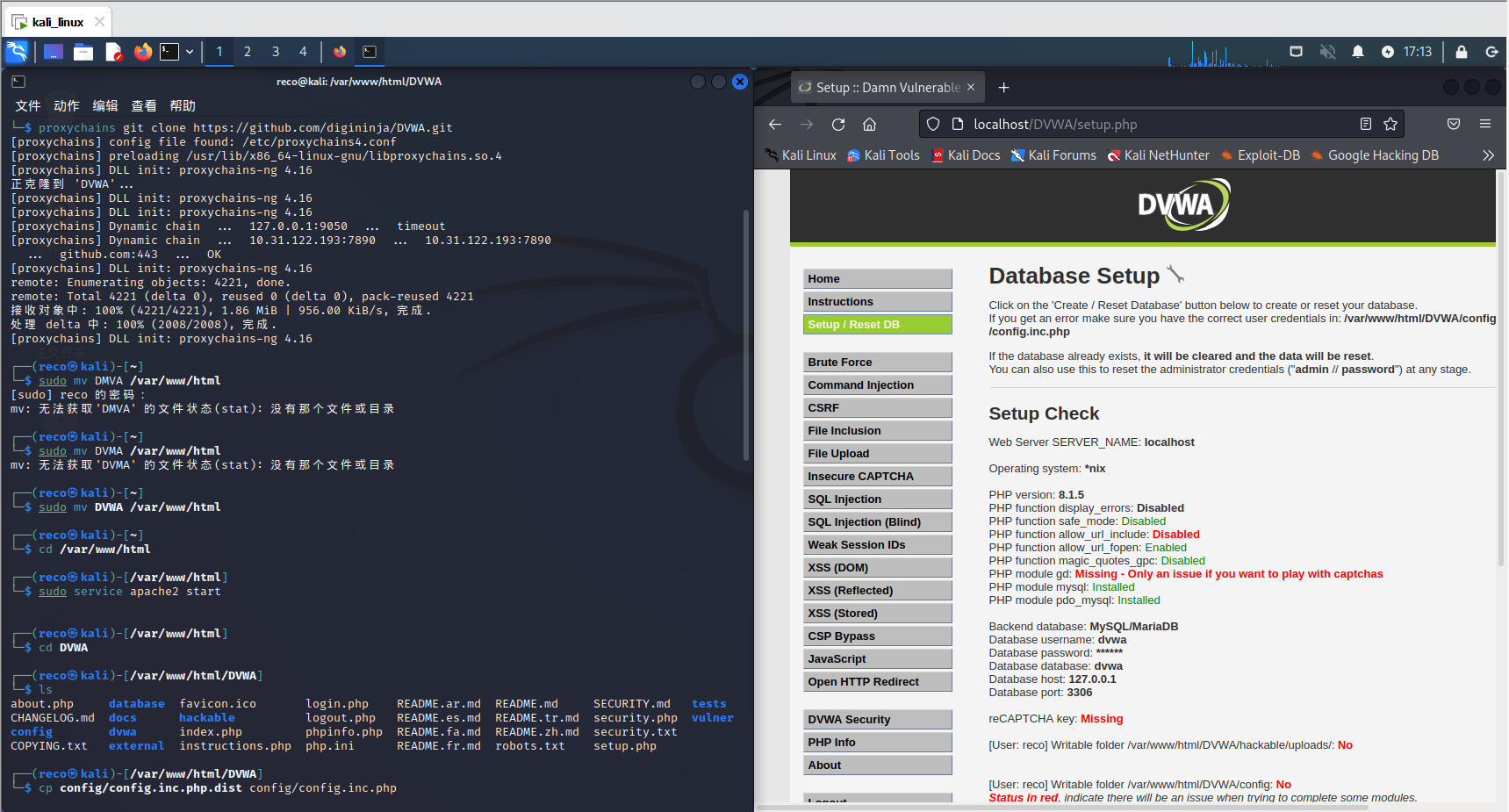Switch to workspace 2
This screenshot has width=1509, height=812.
coord(248,52)
